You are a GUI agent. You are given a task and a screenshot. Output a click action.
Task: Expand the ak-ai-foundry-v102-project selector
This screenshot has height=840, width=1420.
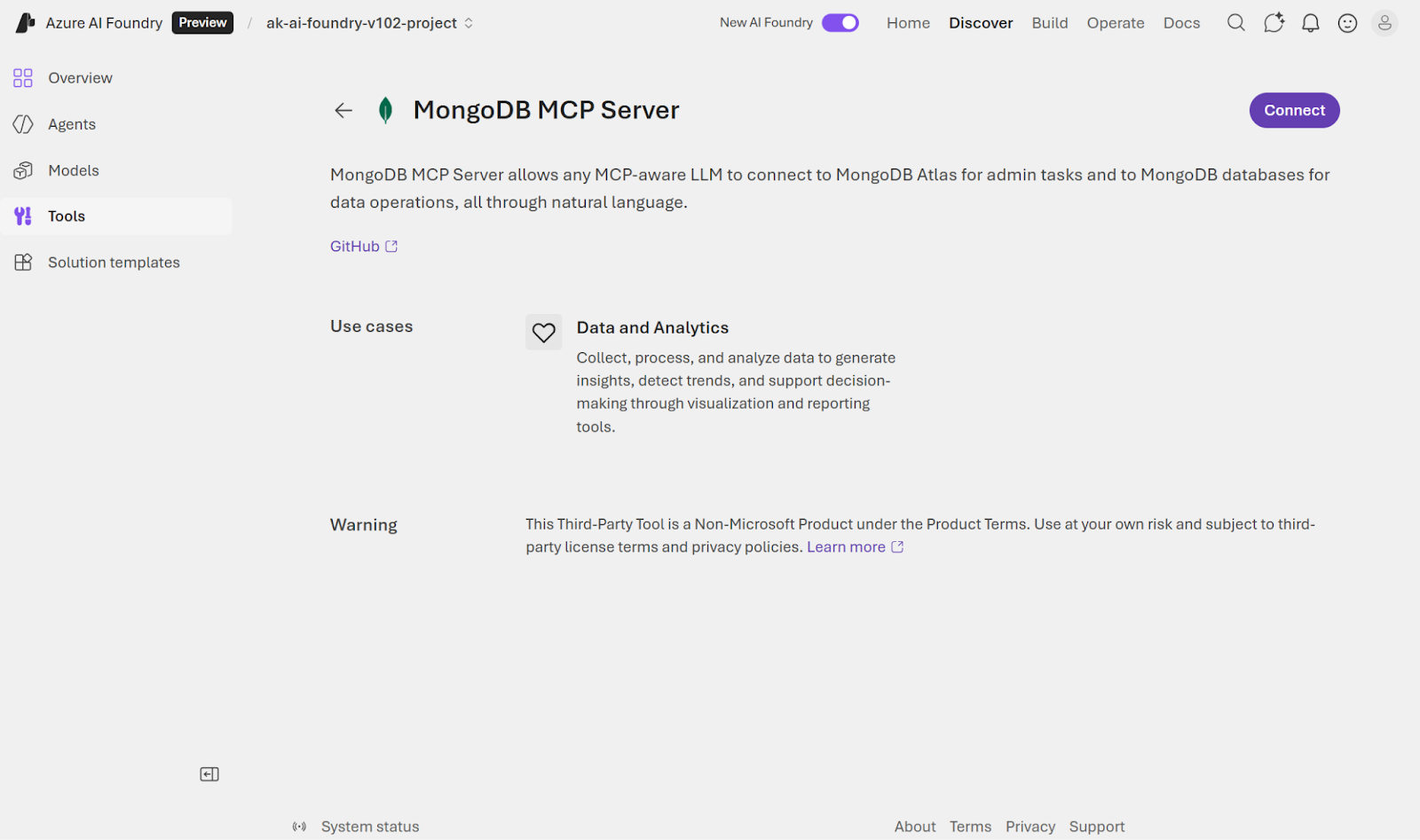[x=469, y=23]
